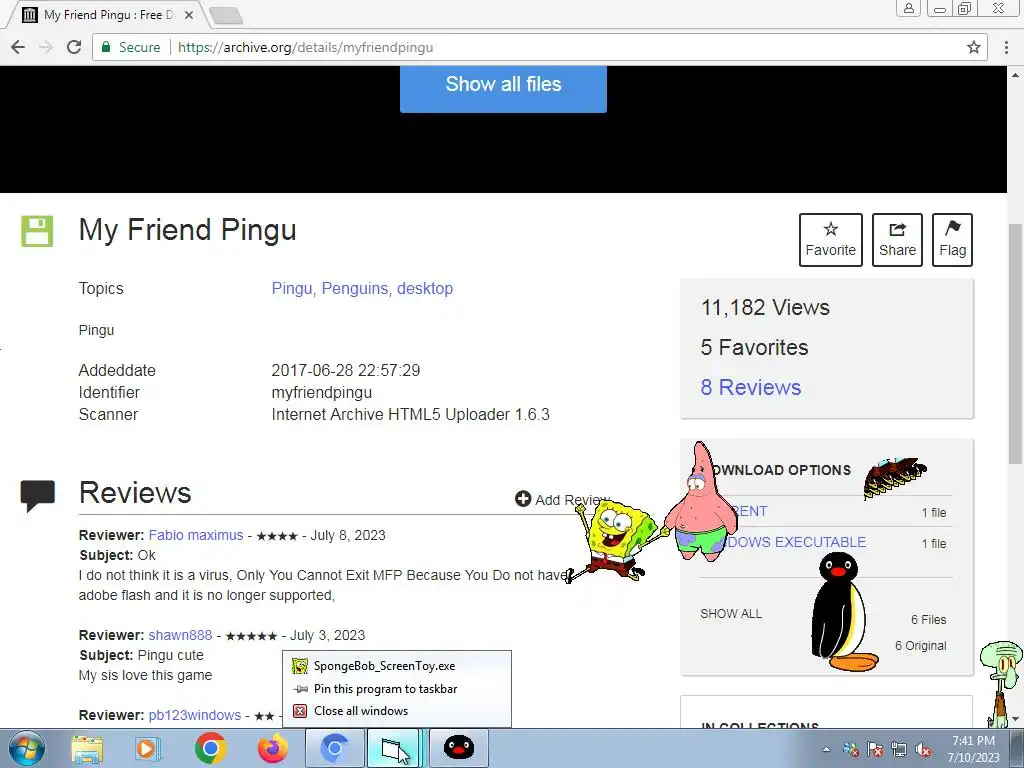Select the My Friend Pingu browser tab
This screenshot has height=768, width=1024.
pos(108,14)
